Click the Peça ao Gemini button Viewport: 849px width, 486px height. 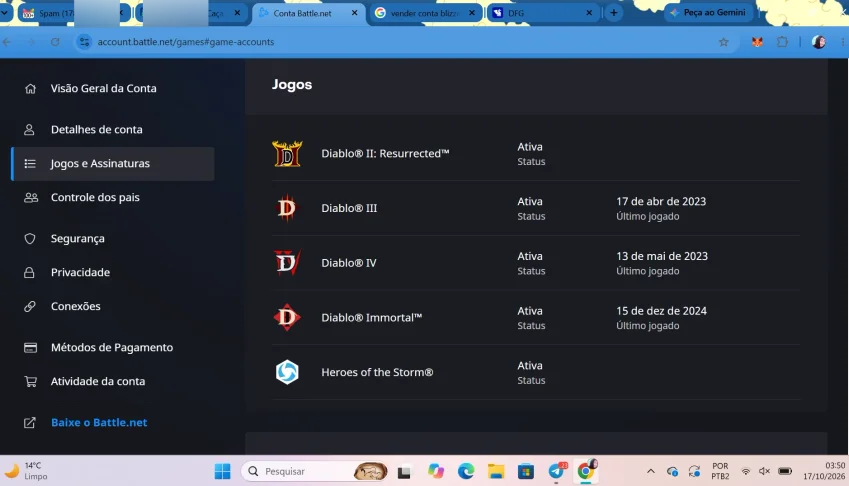[x=708, y=12]
